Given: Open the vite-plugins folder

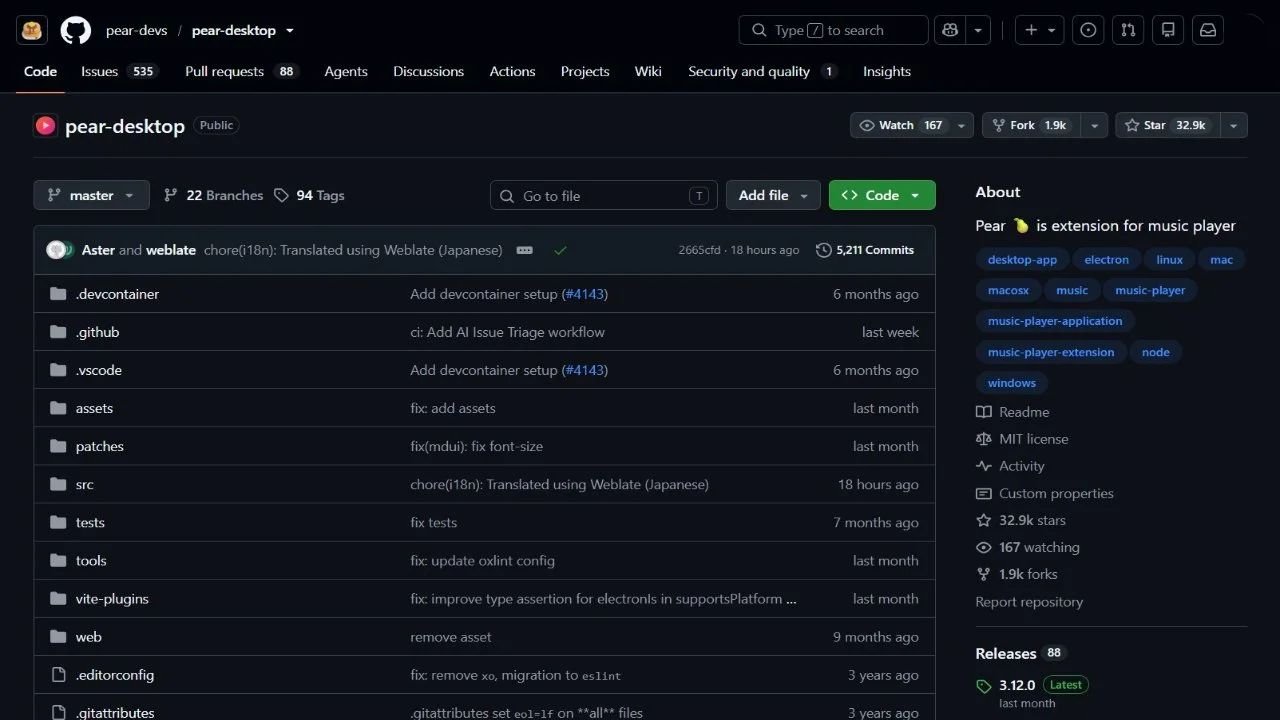Looking at the screenshot, I should (x=112, y=599).
